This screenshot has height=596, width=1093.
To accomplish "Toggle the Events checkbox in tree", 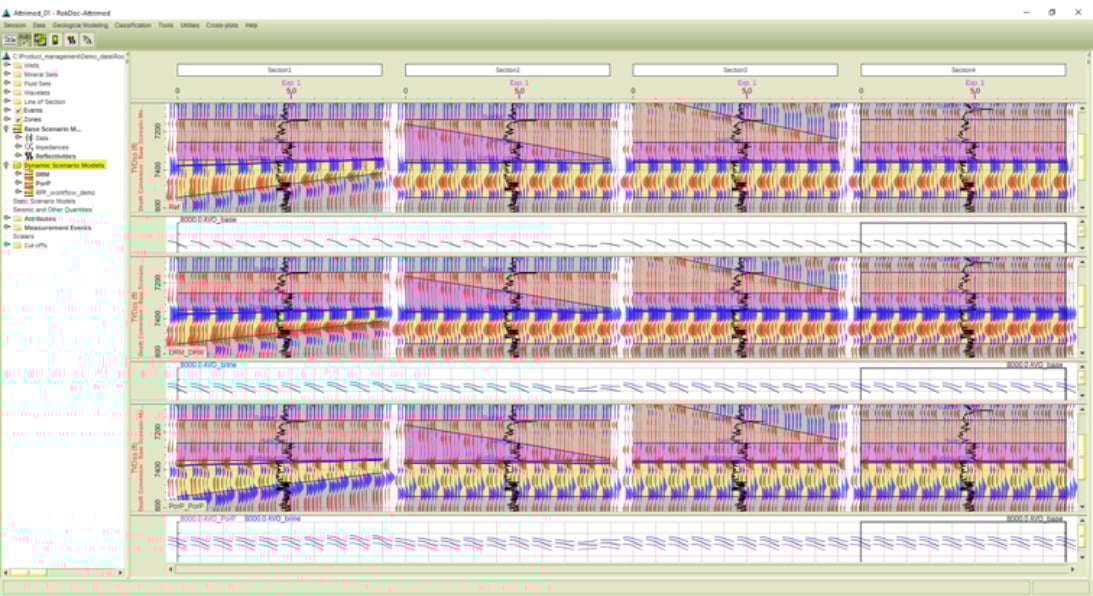I will click(18, 110).
